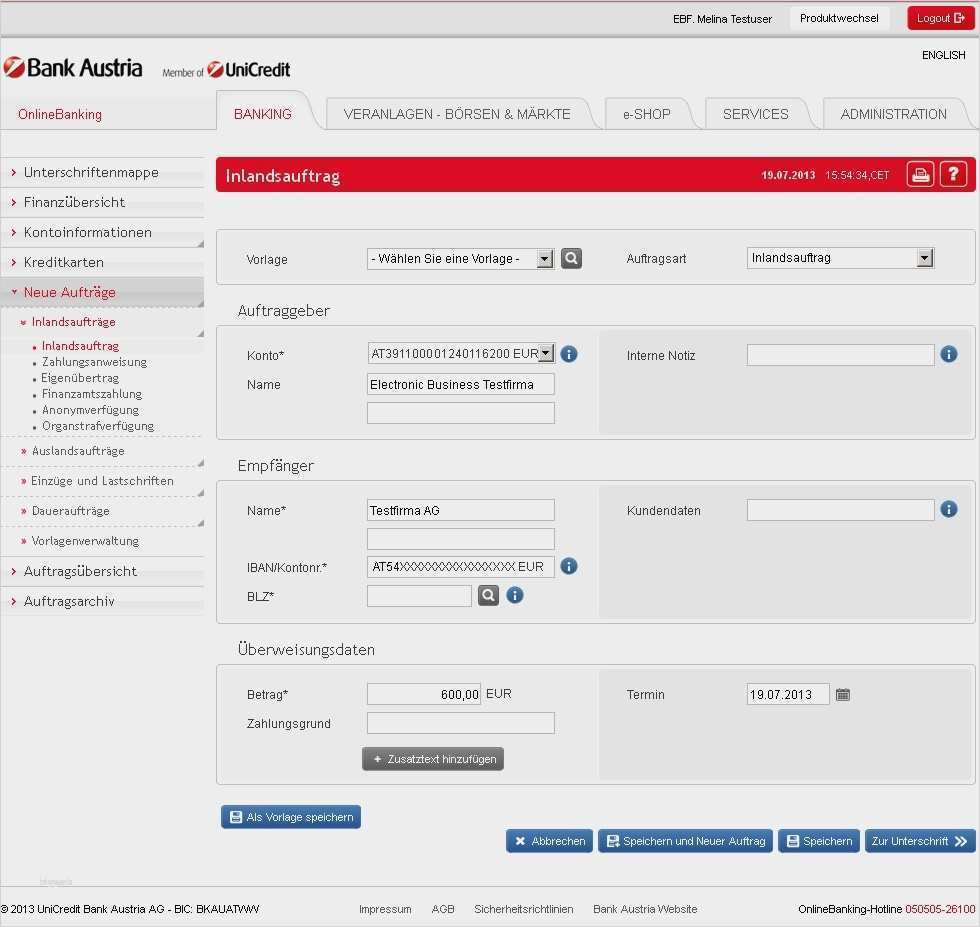Image resolution: width=980 pixels, height=927 pixels.
Task: Click info icon beside Kundendaten field
Action: [x=949, y=510]
